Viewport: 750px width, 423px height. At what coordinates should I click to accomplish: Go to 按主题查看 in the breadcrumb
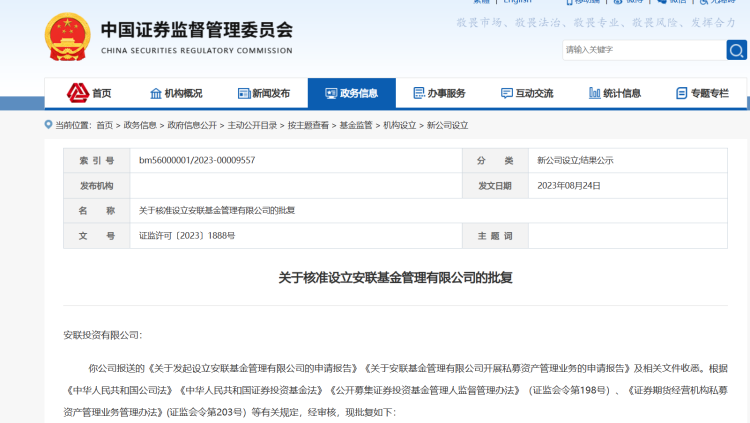click(308, 125)
